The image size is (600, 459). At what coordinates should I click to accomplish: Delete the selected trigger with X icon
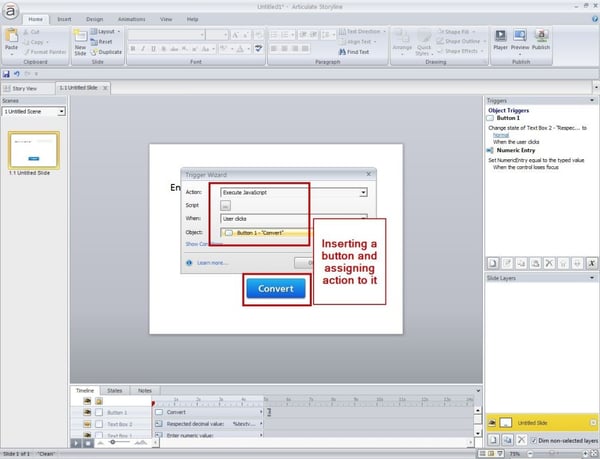point(549,263)
